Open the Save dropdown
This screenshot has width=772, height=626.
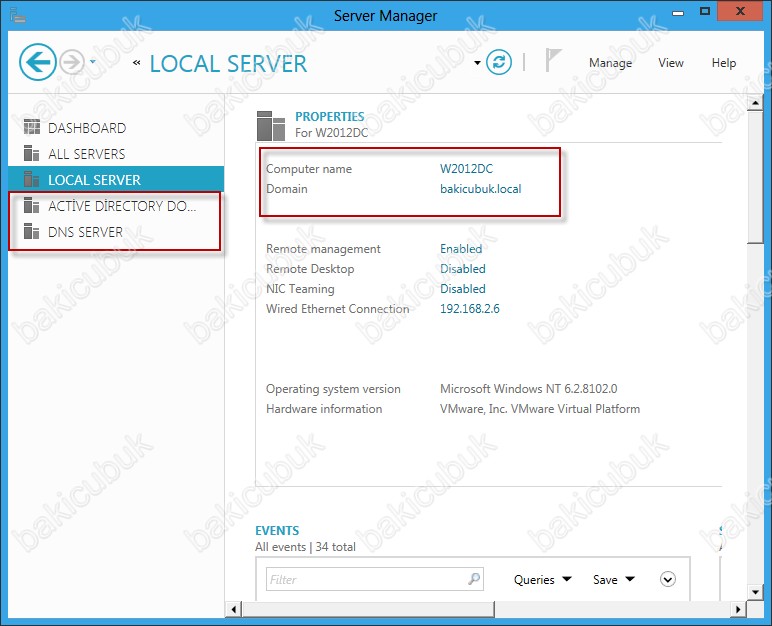[613, 580]
